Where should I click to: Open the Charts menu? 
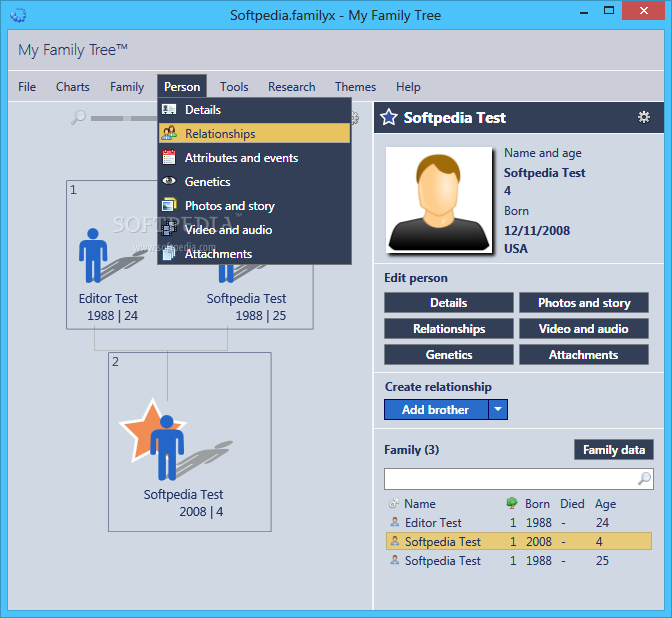73,87
